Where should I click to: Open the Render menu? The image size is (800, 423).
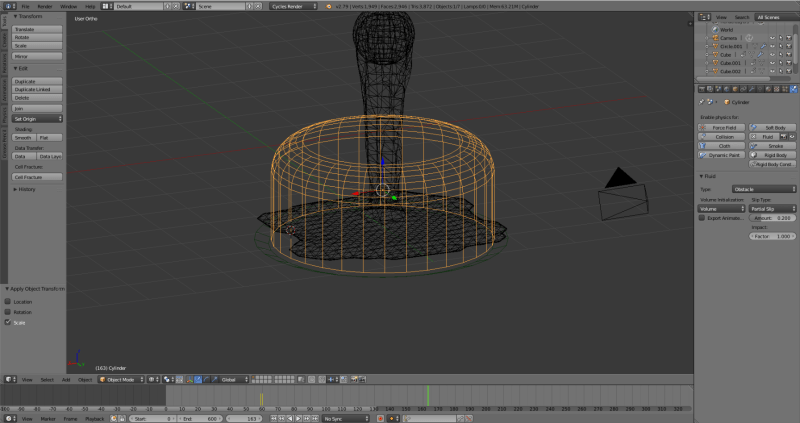coord(45,6)
